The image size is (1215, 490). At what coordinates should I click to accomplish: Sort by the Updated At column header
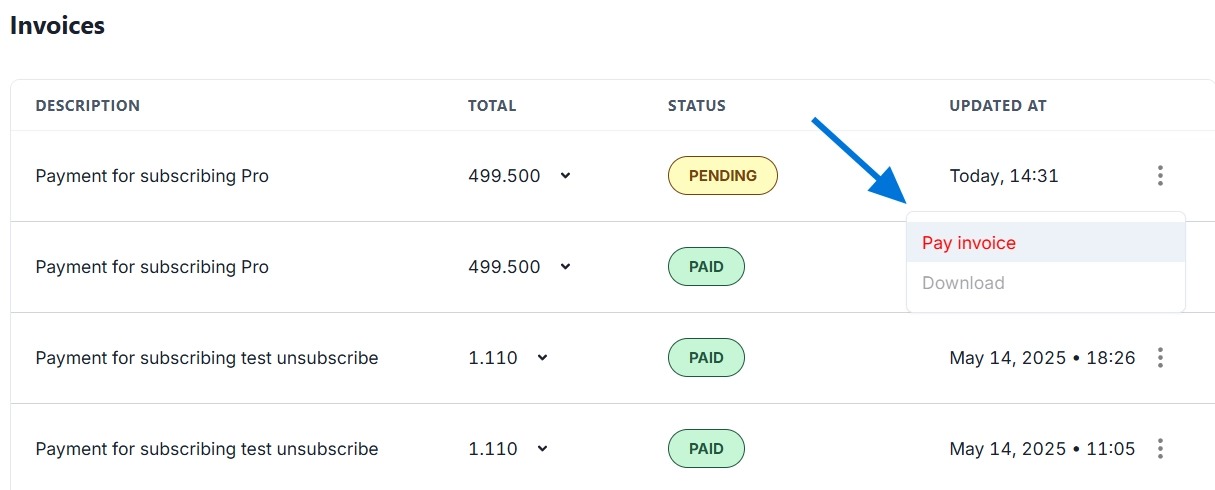point(997,106)
